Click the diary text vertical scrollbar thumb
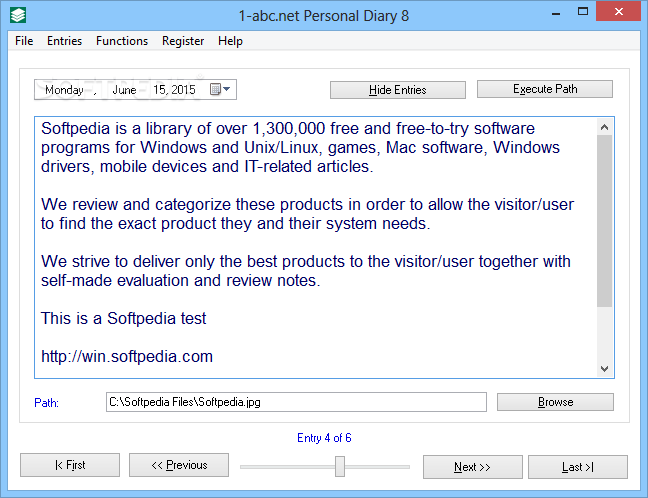This screenshot has height=498, width=648. (604, 221)
